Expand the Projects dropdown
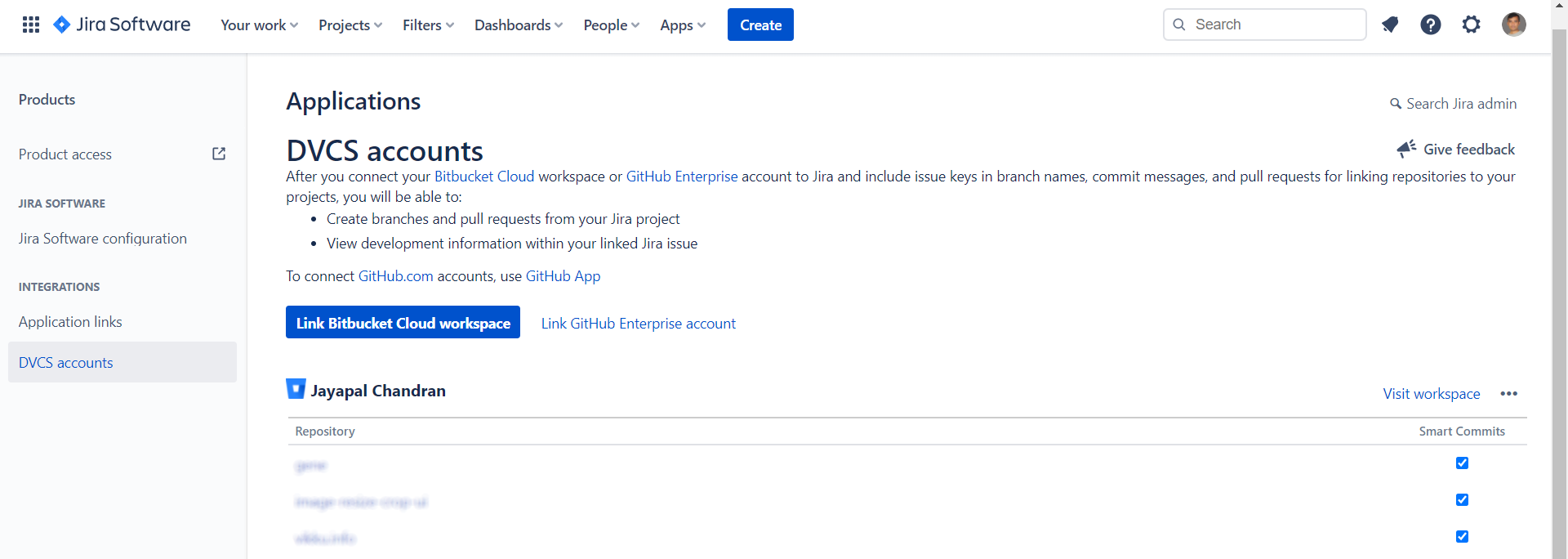 tap(350, 25)
